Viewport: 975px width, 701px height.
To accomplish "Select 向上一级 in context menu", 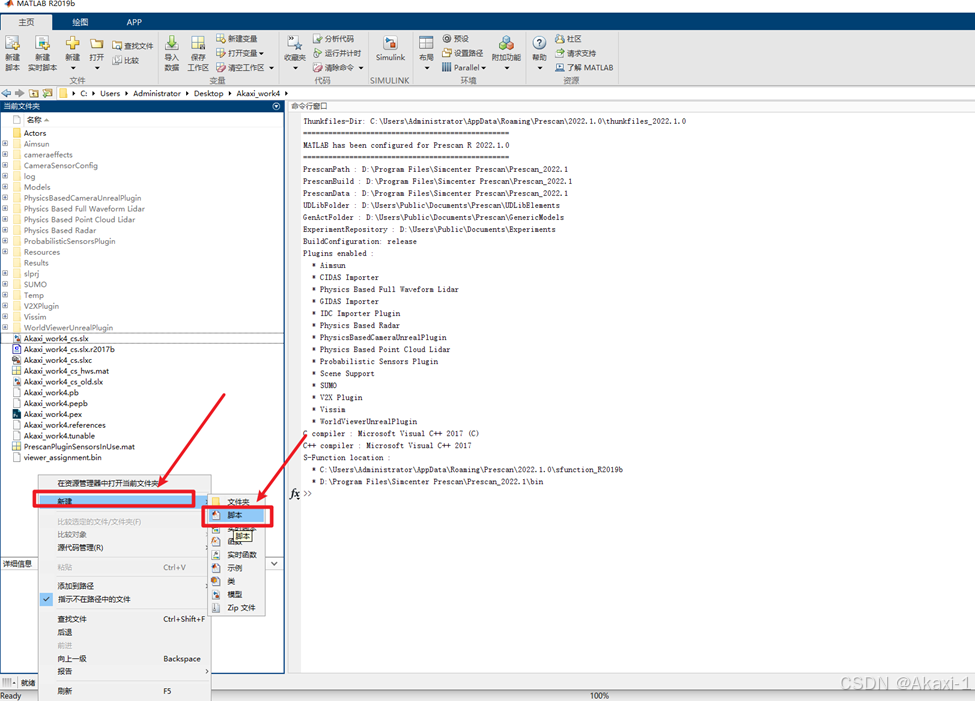I will pos(124,658).
